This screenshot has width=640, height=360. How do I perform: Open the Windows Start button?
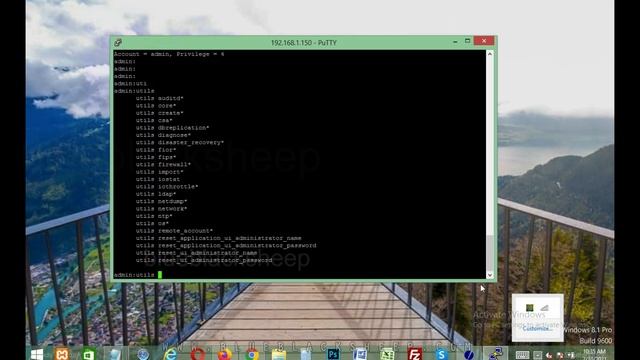click(37, 354)
